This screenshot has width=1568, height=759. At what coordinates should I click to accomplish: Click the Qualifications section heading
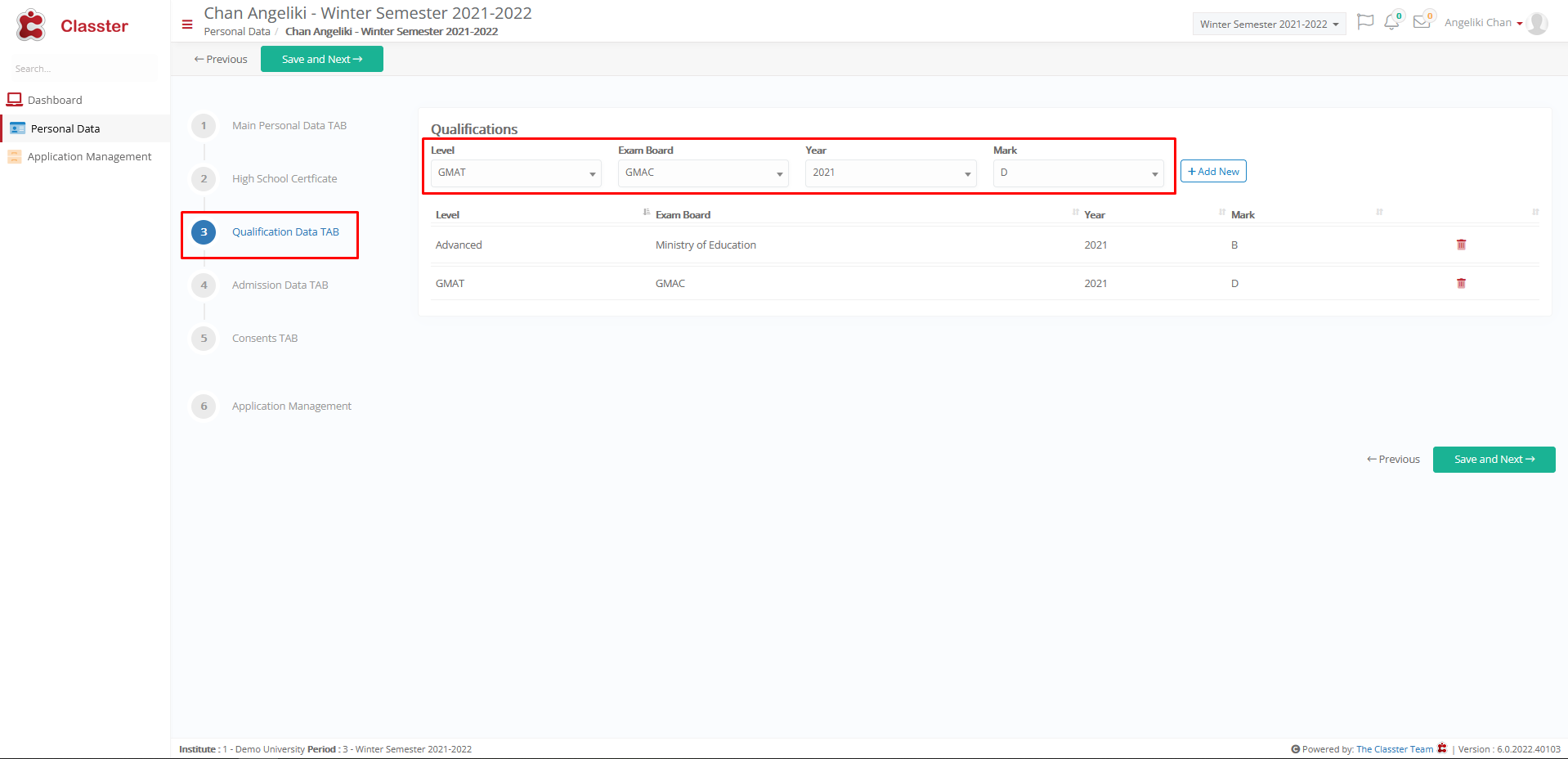point(474,129)
